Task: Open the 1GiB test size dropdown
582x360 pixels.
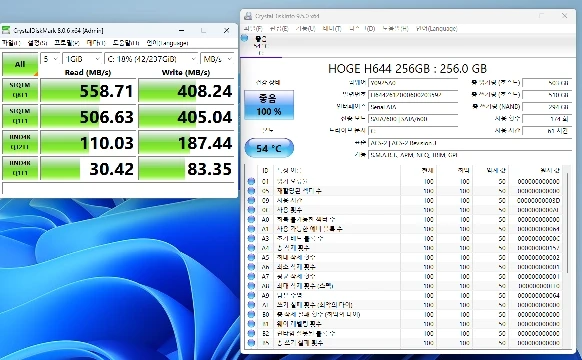Action: [x=82, y=59]
